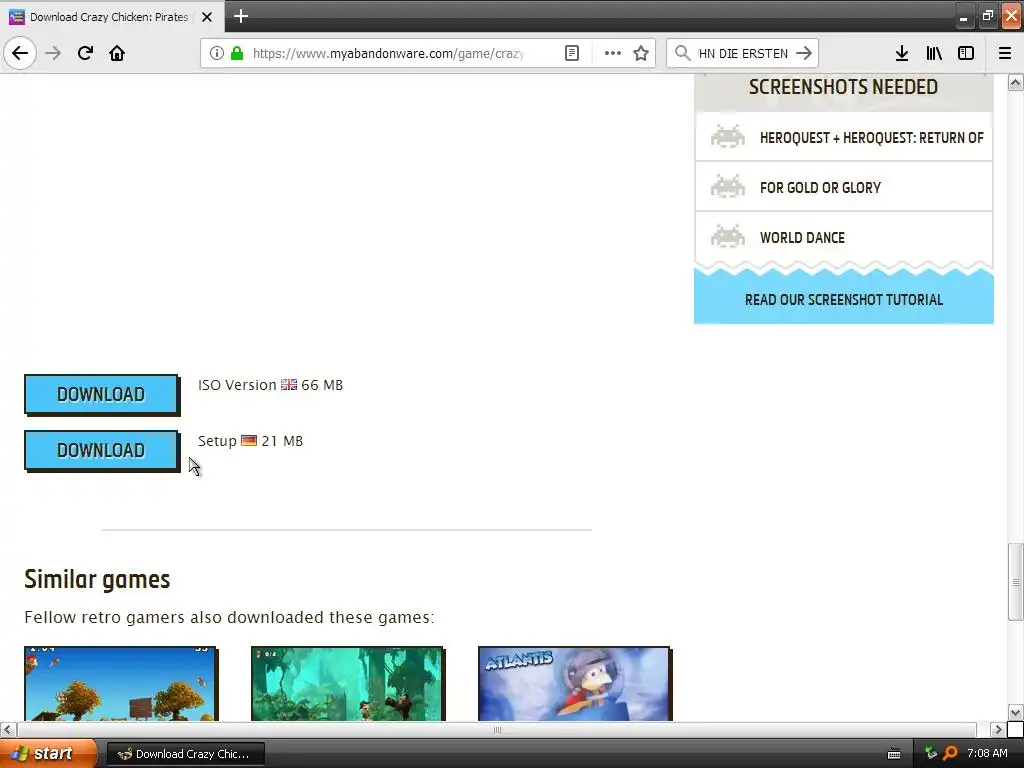Minimize the Firefox window
Viewport: 1024px width, 768px height.
click(963, 17)
